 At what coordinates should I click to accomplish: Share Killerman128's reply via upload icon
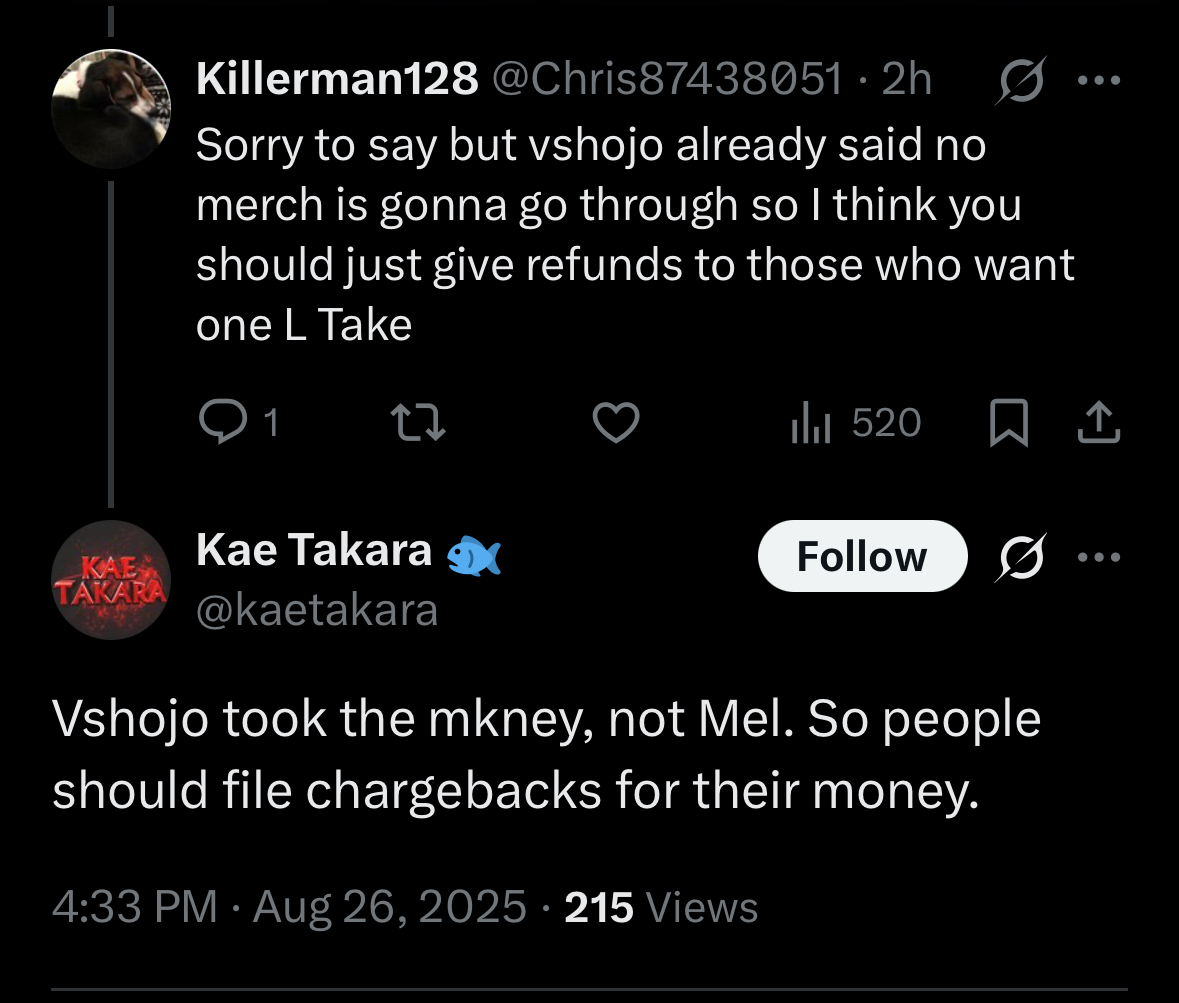1099,422
